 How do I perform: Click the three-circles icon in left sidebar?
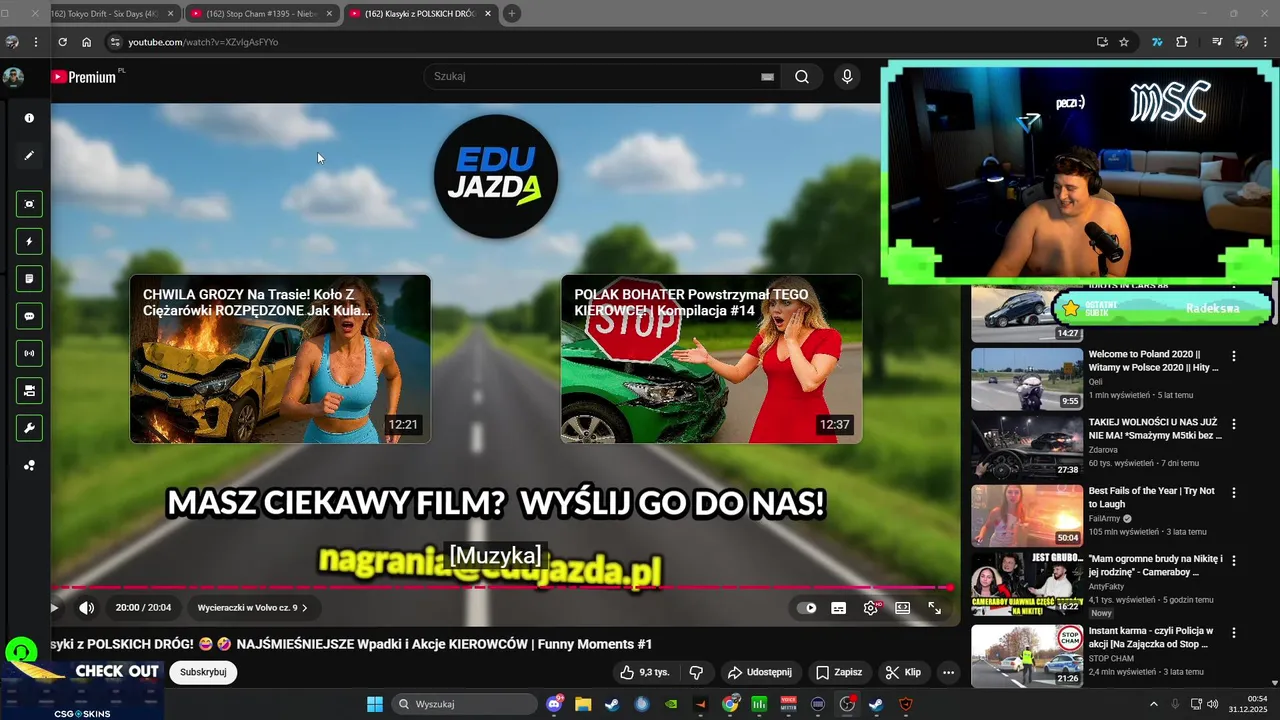(29, 465)
